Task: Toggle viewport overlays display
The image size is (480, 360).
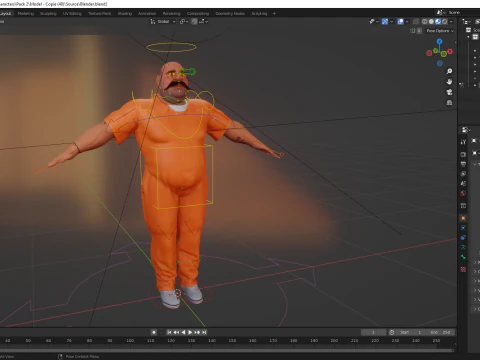Action: tap(401, 21)
